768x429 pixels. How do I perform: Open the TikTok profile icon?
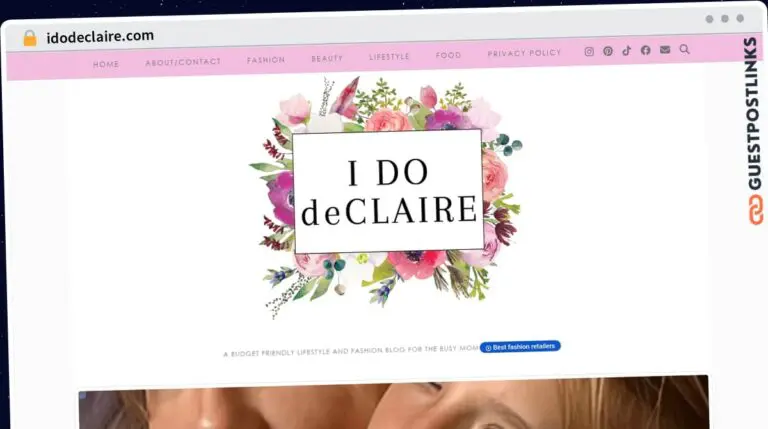(x=626, y=50)
